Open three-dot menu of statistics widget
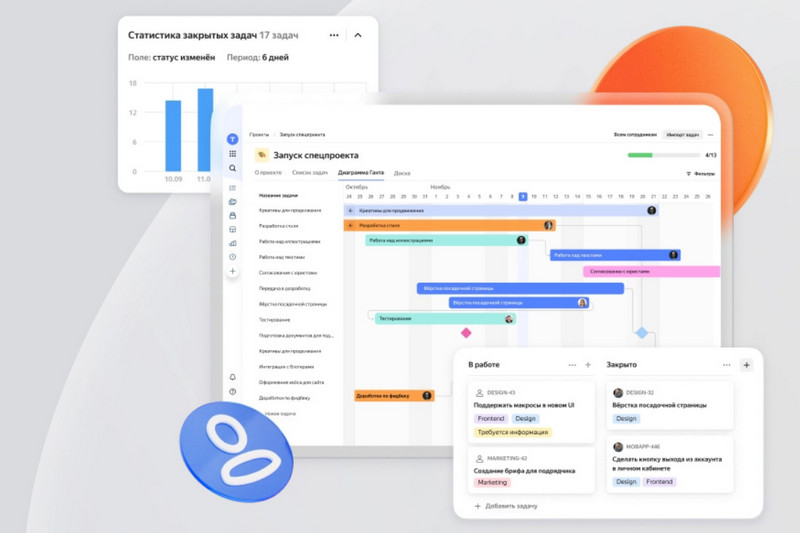This screenshot has height=533, width=800. coord(334,35)
